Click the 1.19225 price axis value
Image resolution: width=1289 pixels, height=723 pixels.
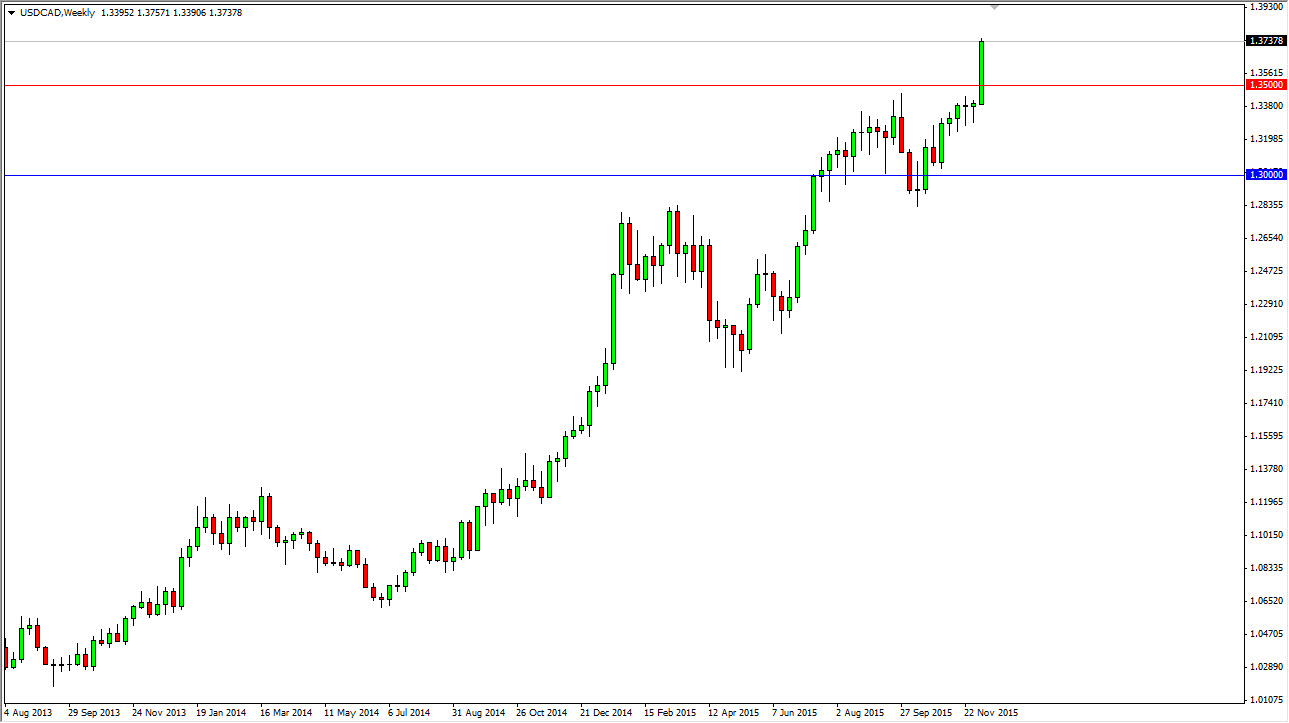tap(1266, 370)
